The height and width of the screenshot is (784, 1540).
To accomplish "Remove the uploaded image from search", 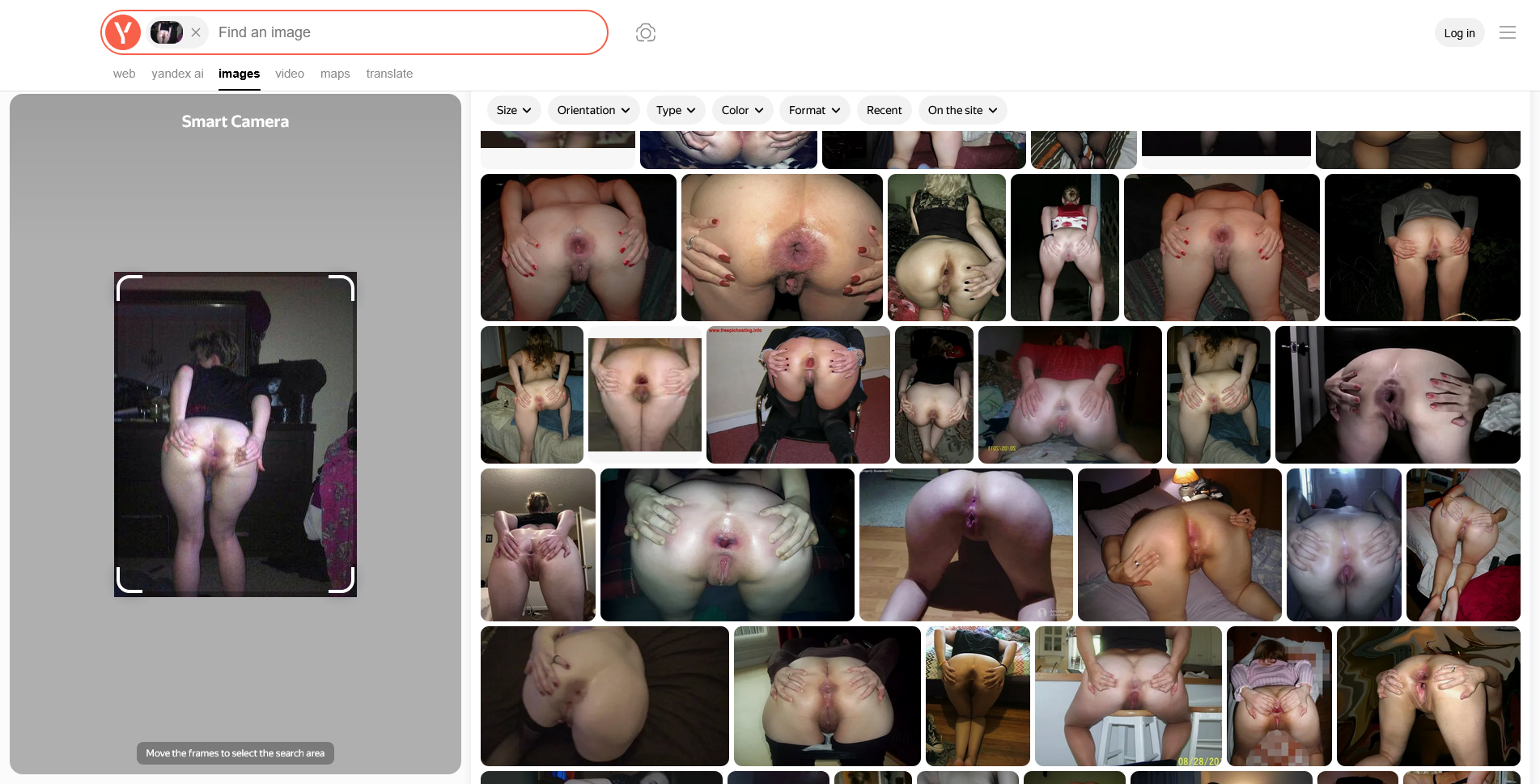I will click(196, 32).
